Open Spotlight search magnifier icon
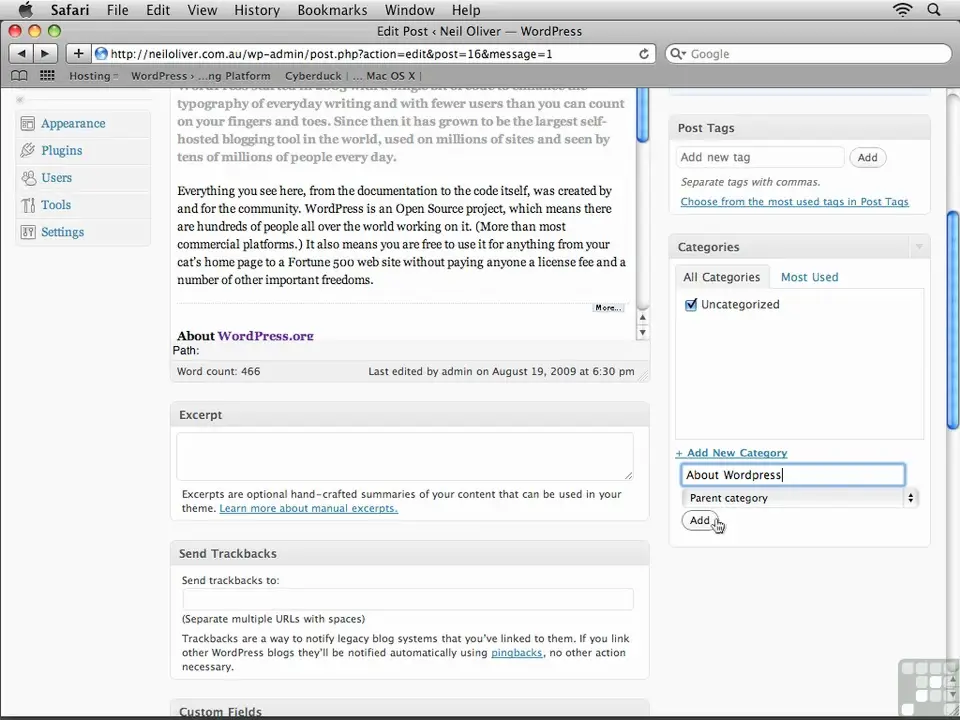The width and height of the screenshot is (960, 720). pos(934,10)
